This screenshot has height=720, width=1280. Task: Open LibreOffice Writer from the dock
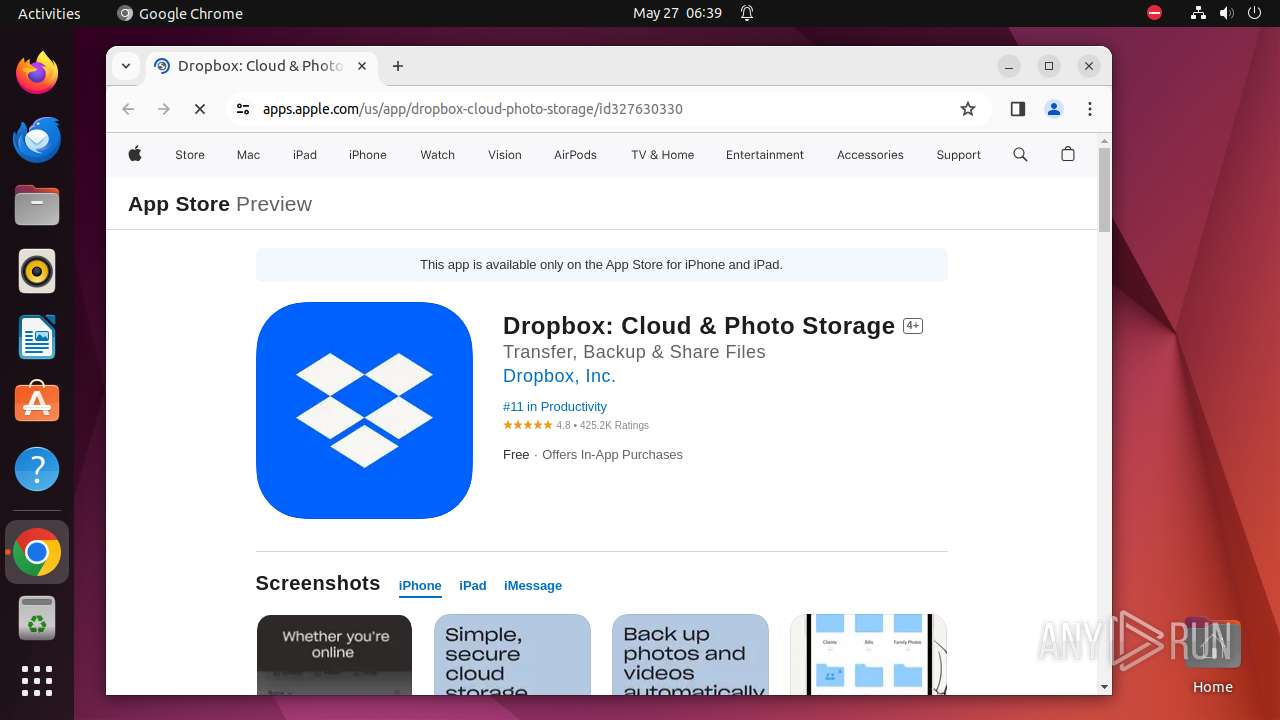pos(37,337)
